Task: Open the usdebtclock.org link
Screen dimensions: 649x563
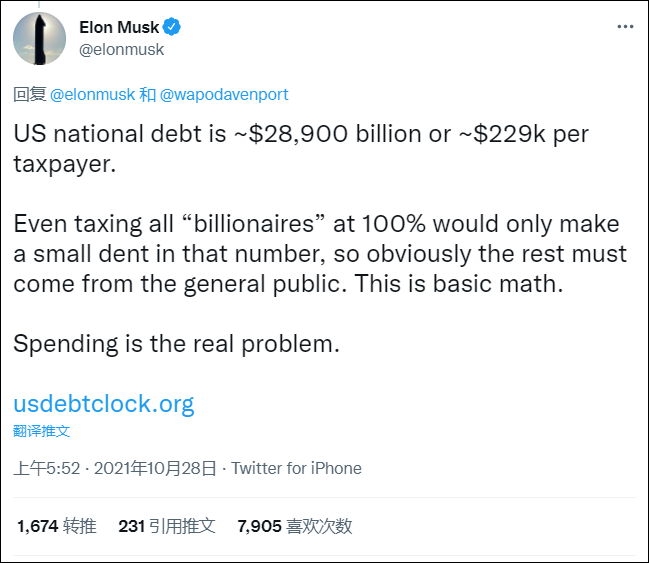Action: click(x=104, y=404)
